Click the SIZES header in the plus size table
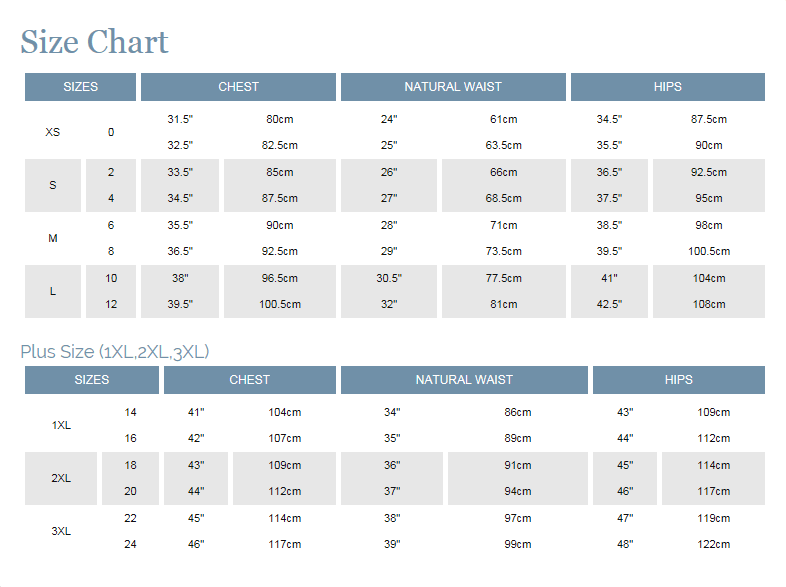This screenshot has width=786, height=587. [x=91, y=380]
